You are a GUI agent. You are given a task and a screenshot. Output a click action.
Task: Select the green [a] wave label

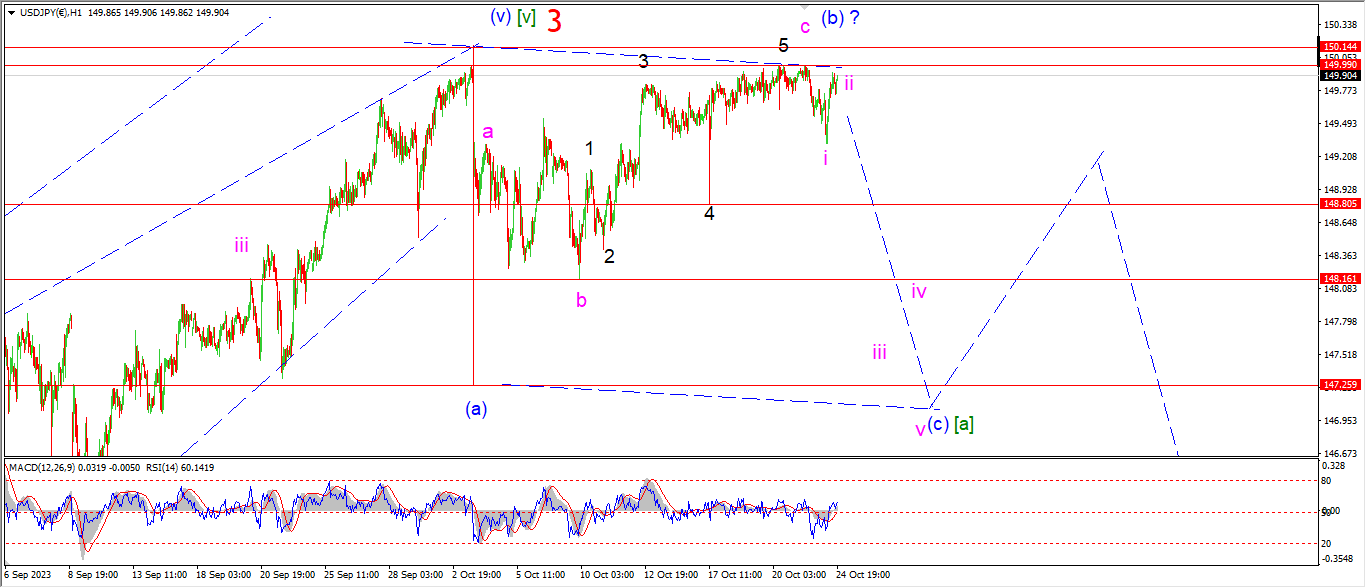click(963, 424)
